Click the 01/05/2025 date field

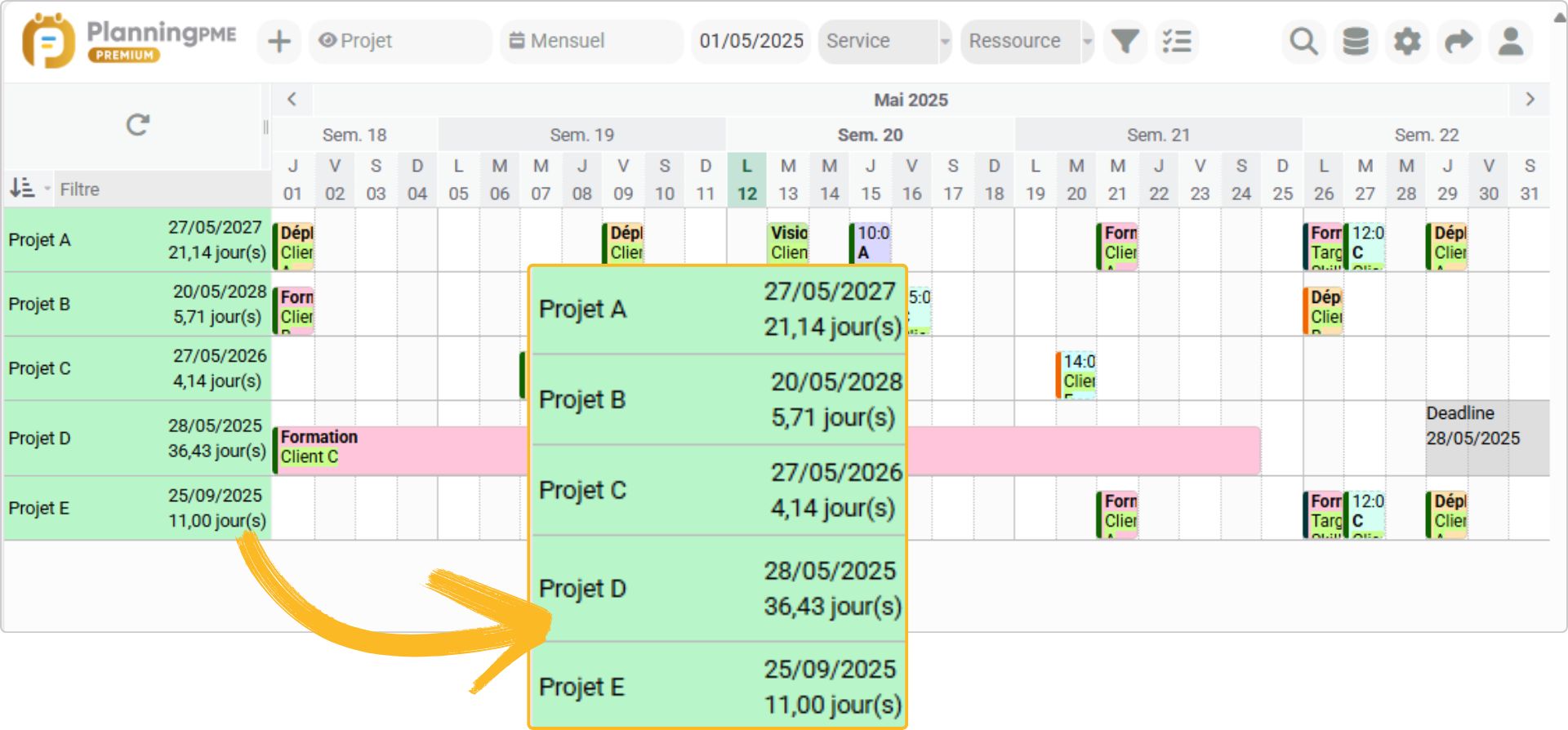click(751, 41)
